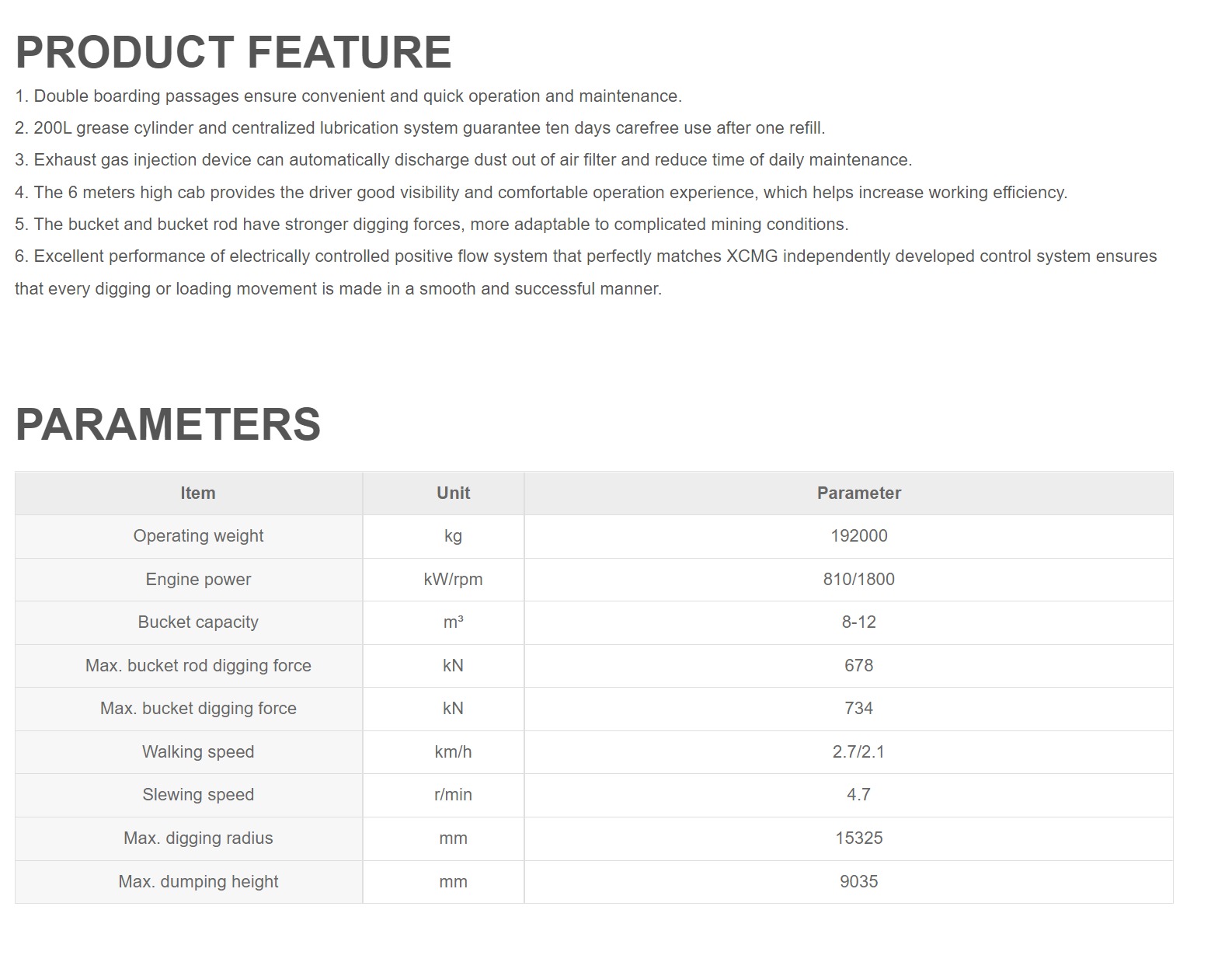Select the Bucket capacity cell
The image size is (1232, 955).
(198, 622)
